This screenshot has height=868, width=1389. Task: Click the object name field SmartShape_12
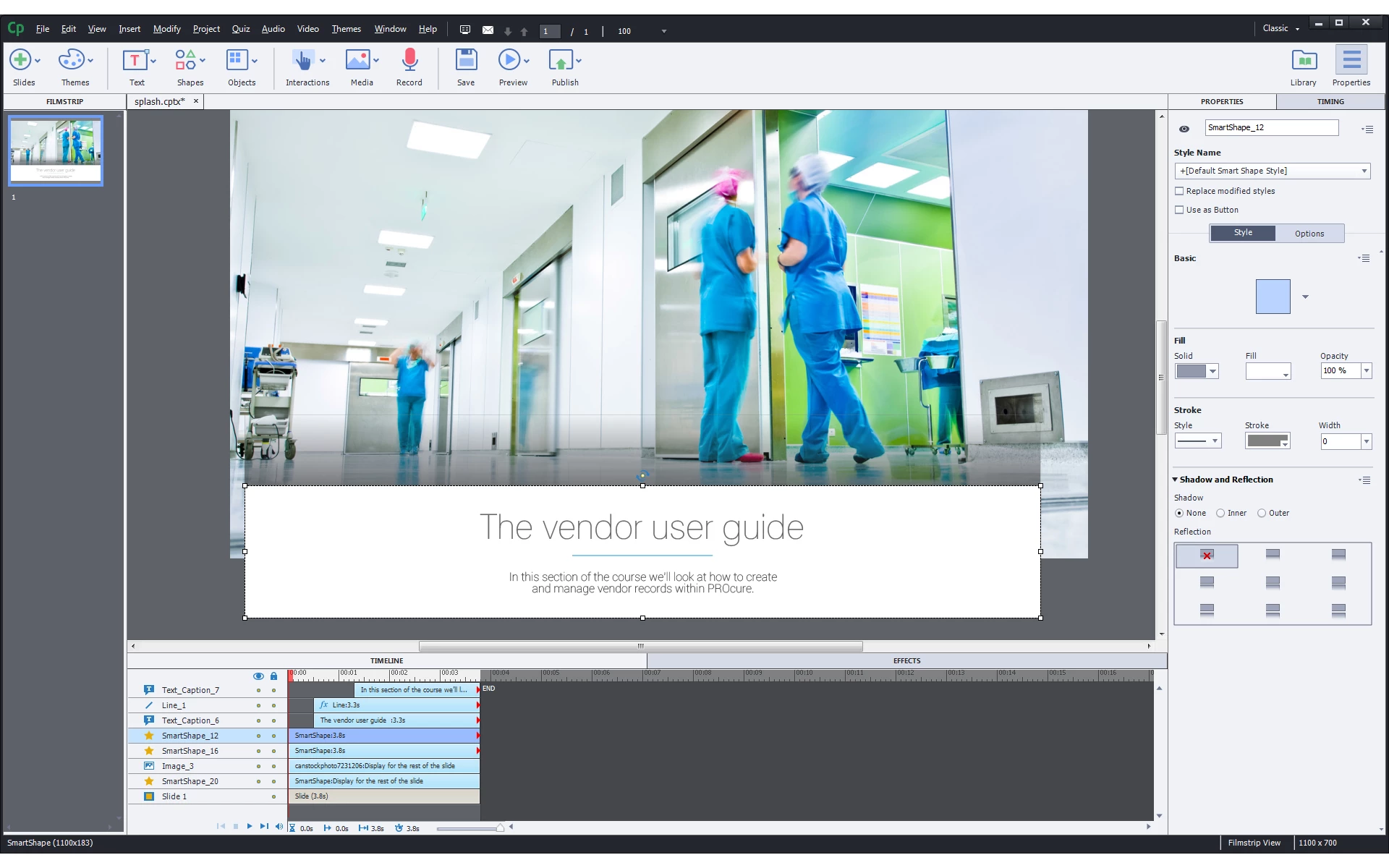[1272, 128]
